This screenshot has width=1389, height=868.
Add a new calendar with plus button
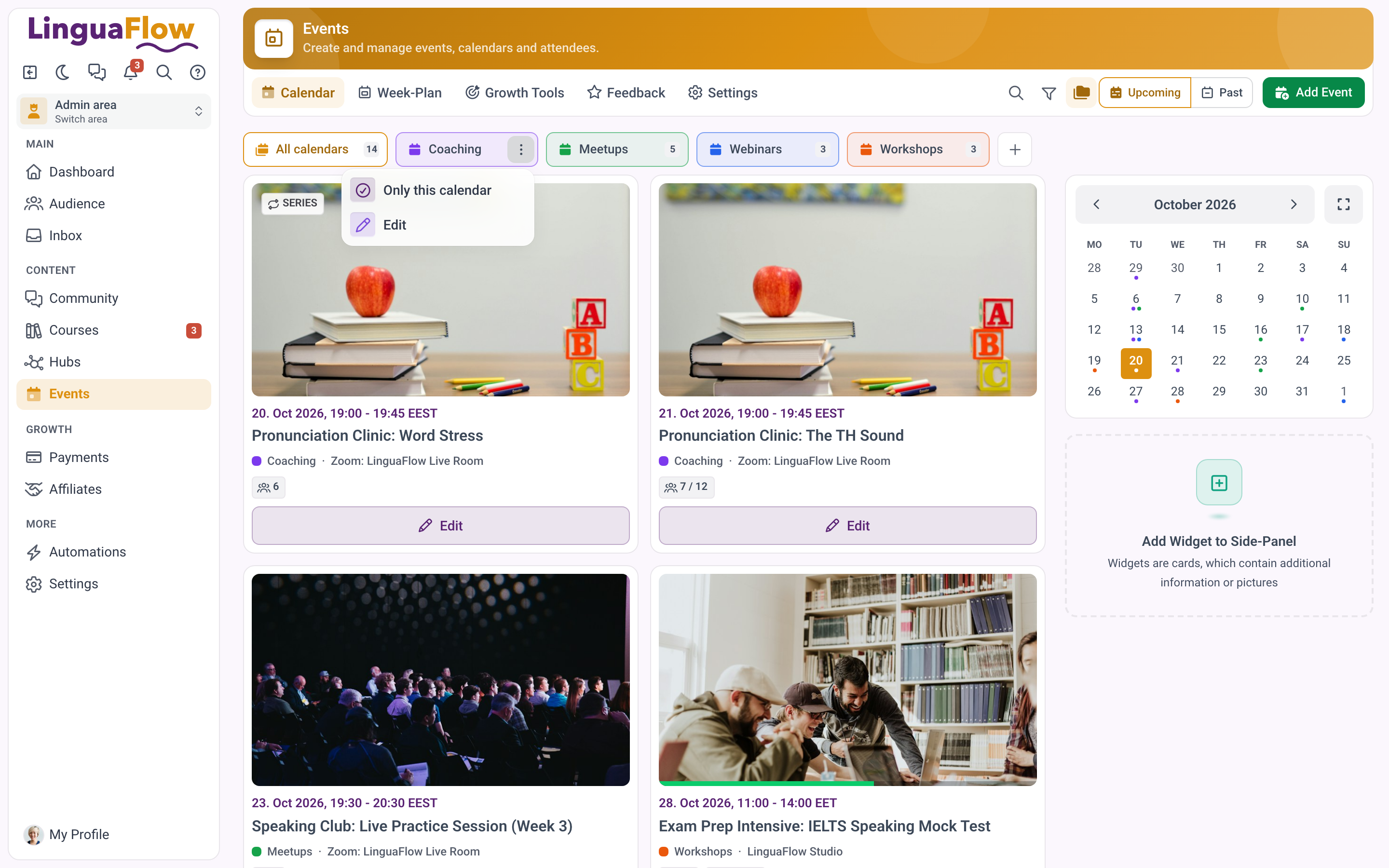[1015, 149]
